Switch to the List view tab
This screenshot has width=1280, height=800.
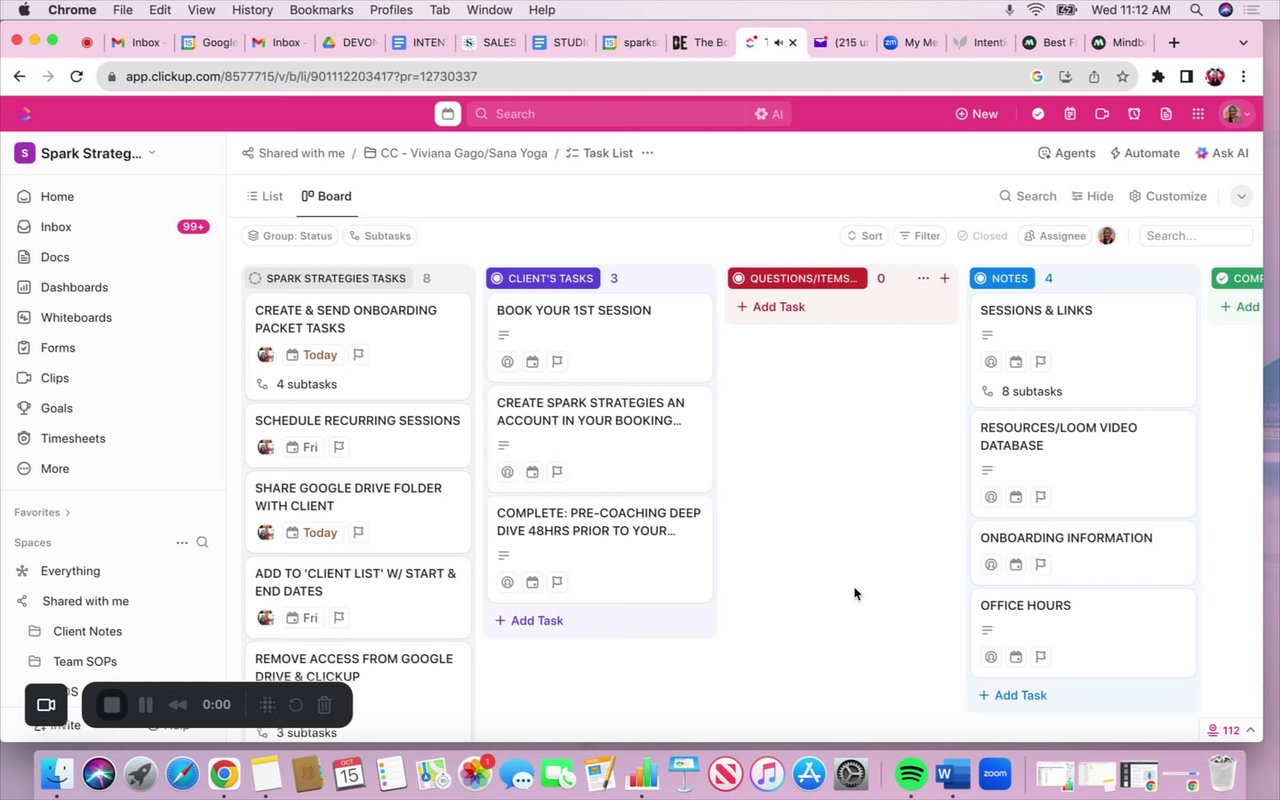point(265,196)
